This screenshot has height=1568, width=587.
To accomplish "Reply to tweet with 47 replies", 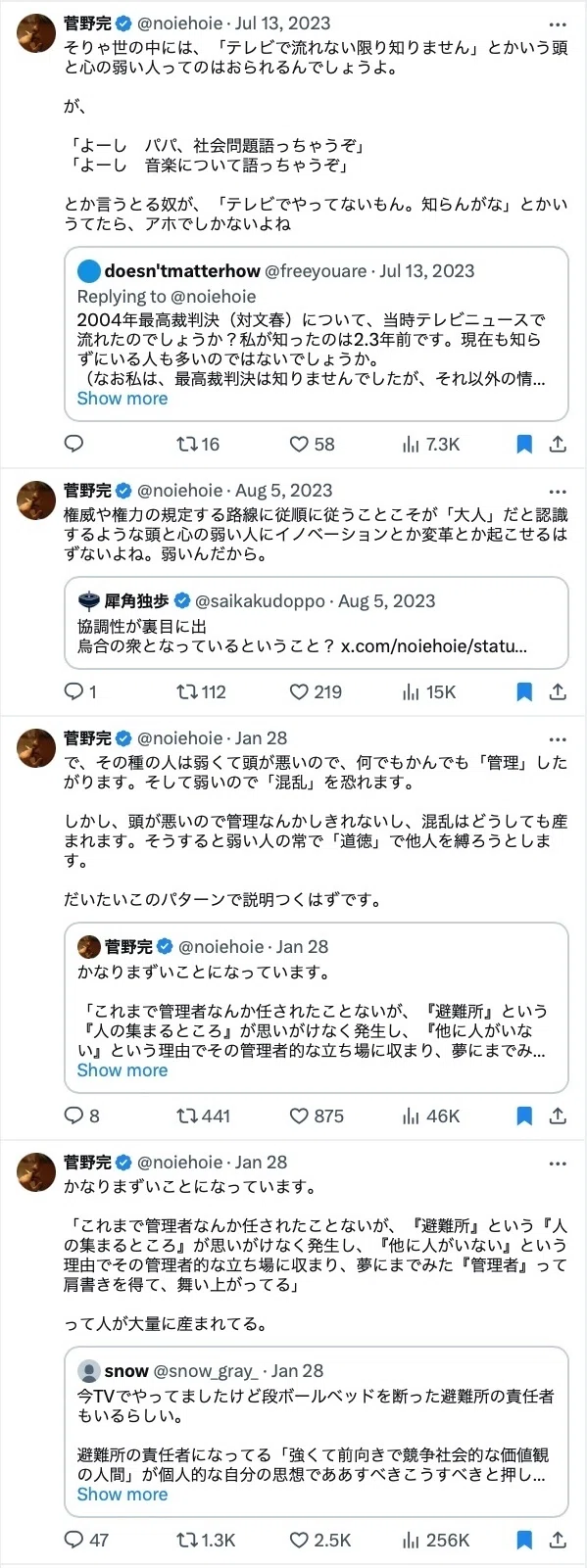I will (x=86, y=1540).
